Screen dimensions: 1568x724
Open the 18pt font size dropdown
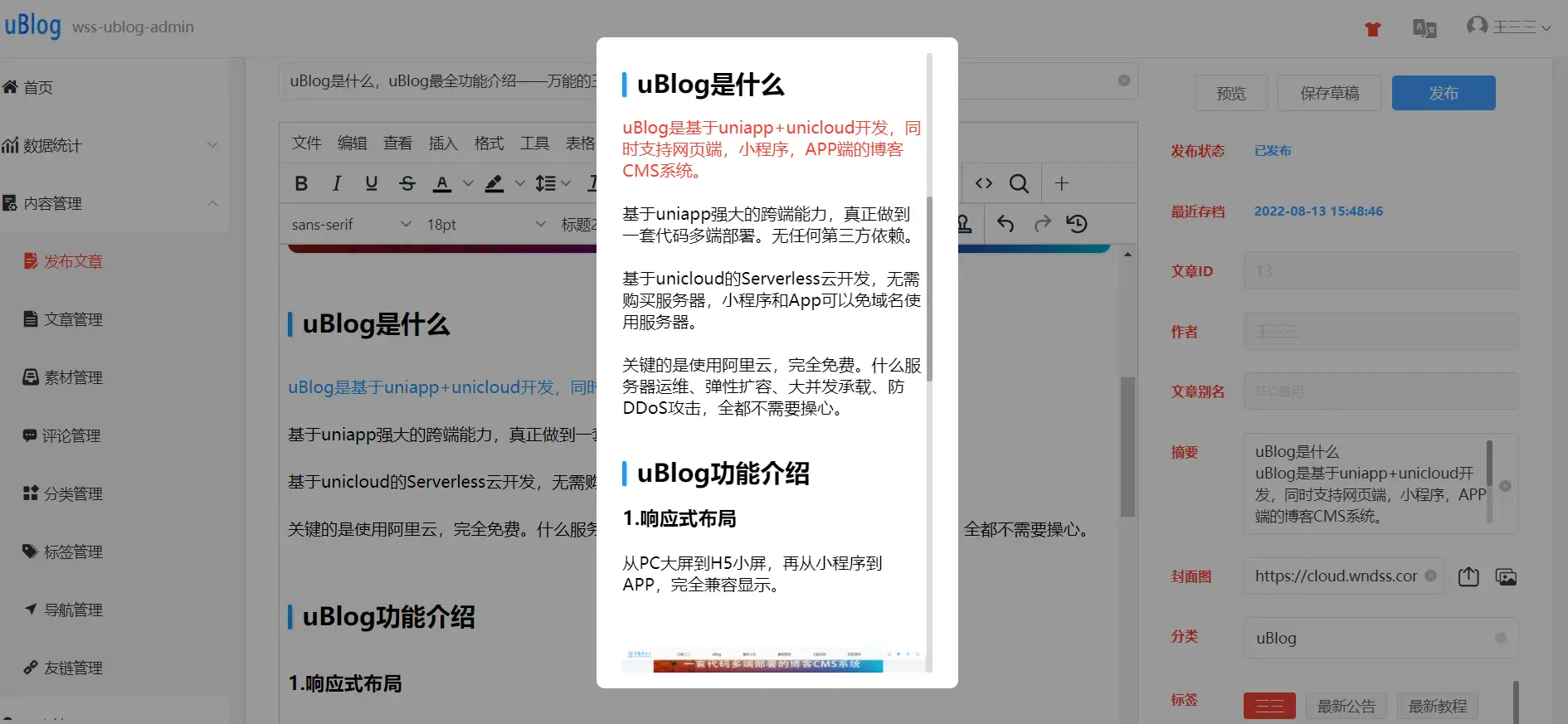[x=485, y=224]
